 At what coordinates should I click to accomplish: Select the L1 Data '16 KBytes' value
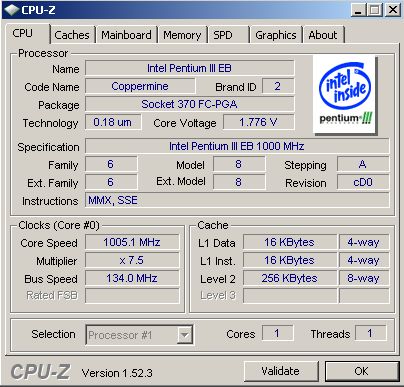(x=290, y=242)
